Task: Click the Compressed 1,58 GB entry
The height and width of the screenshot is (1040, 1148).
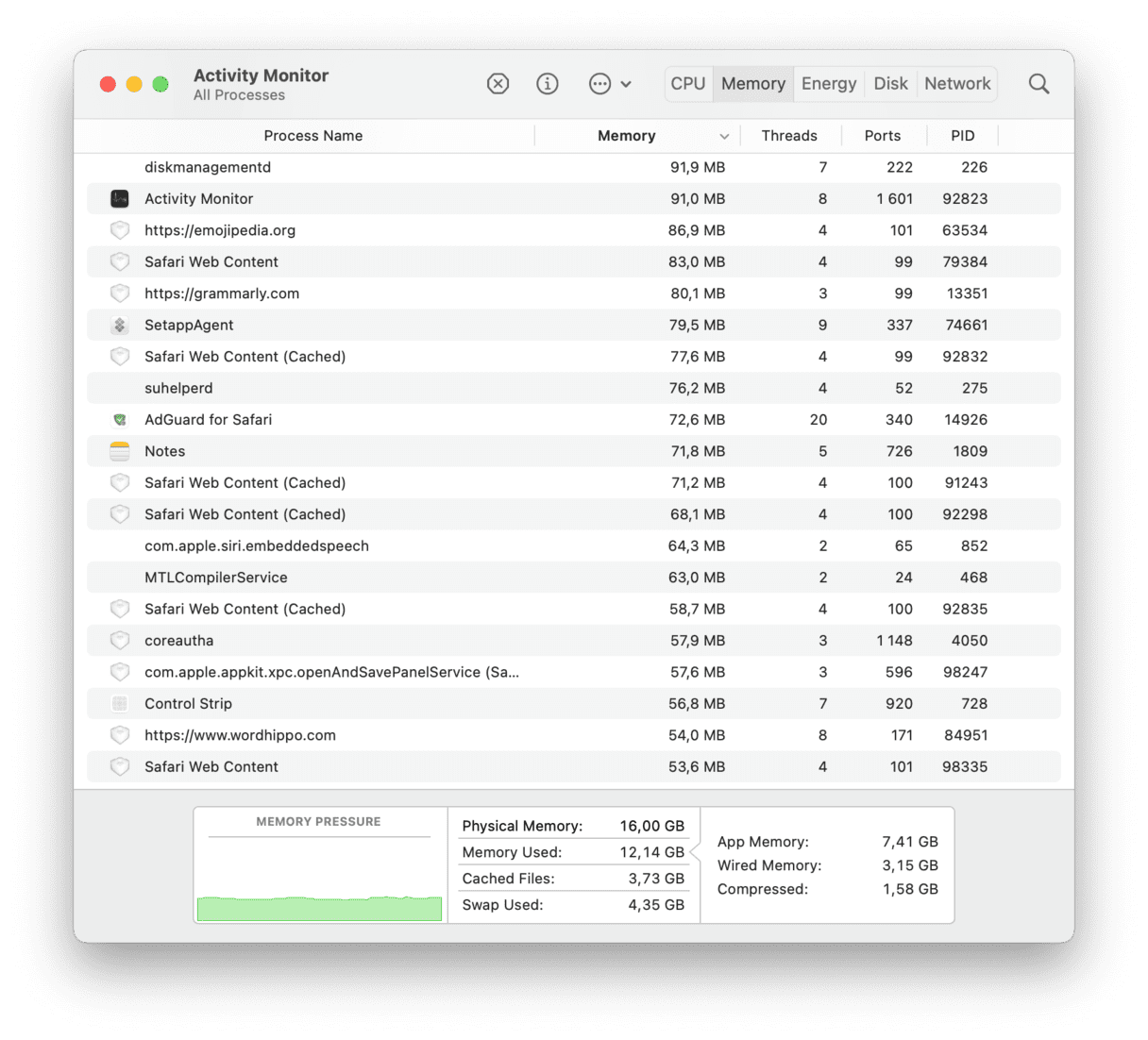Action: tap(827, 889)
